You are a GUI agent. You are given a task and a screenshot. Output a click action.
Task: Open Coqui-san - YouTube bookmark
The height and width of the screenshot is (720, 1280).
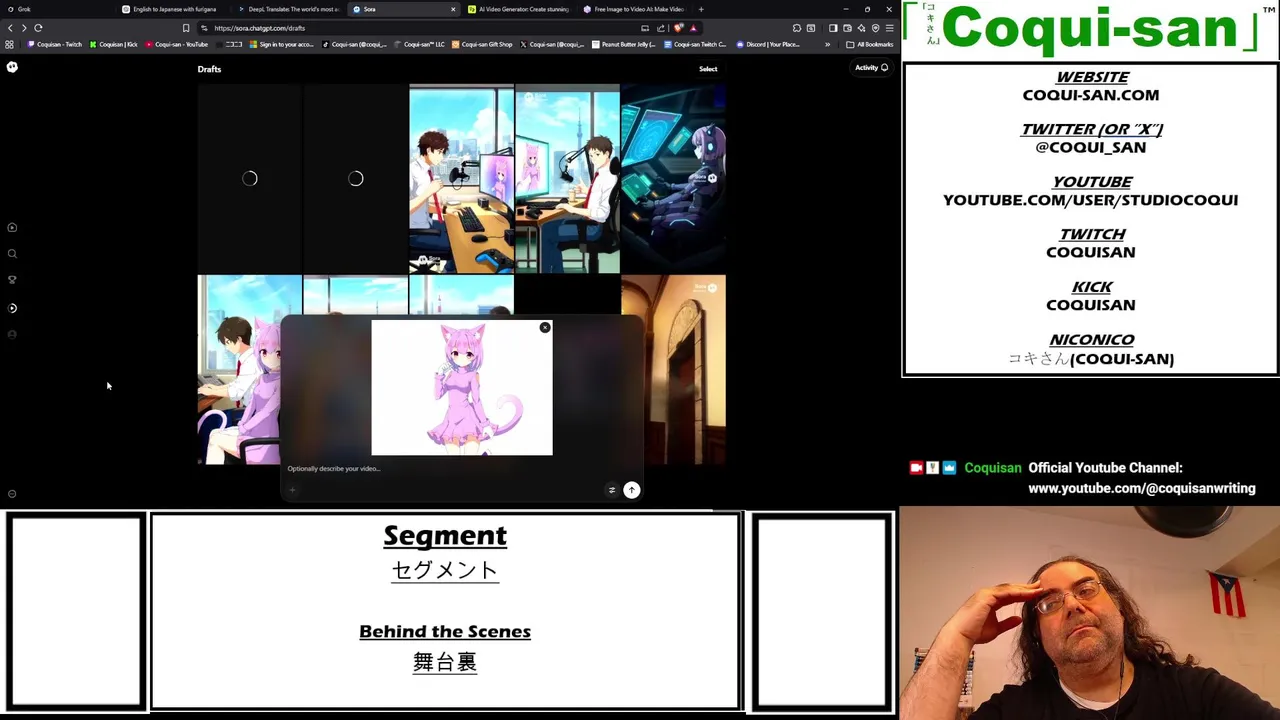click(177, 44)
